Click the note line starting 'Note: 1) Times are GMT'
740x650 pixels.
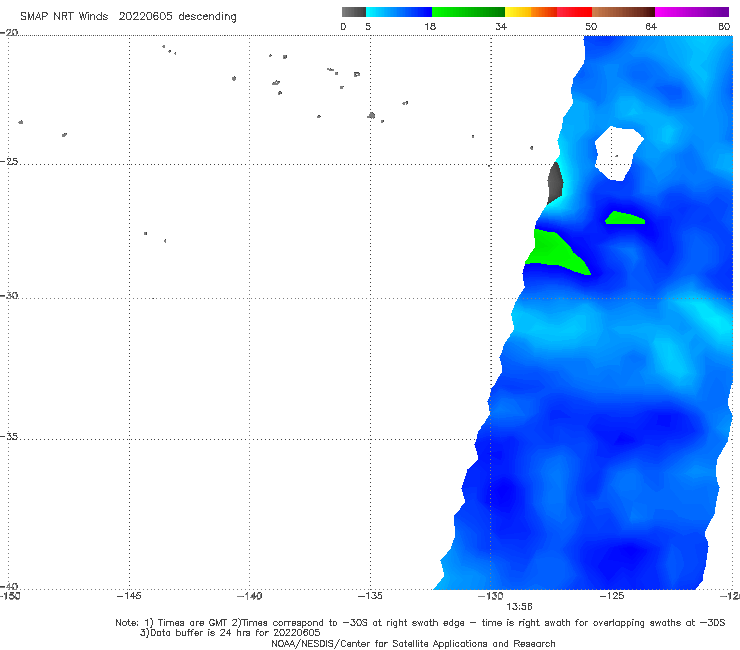click(420, 623)
